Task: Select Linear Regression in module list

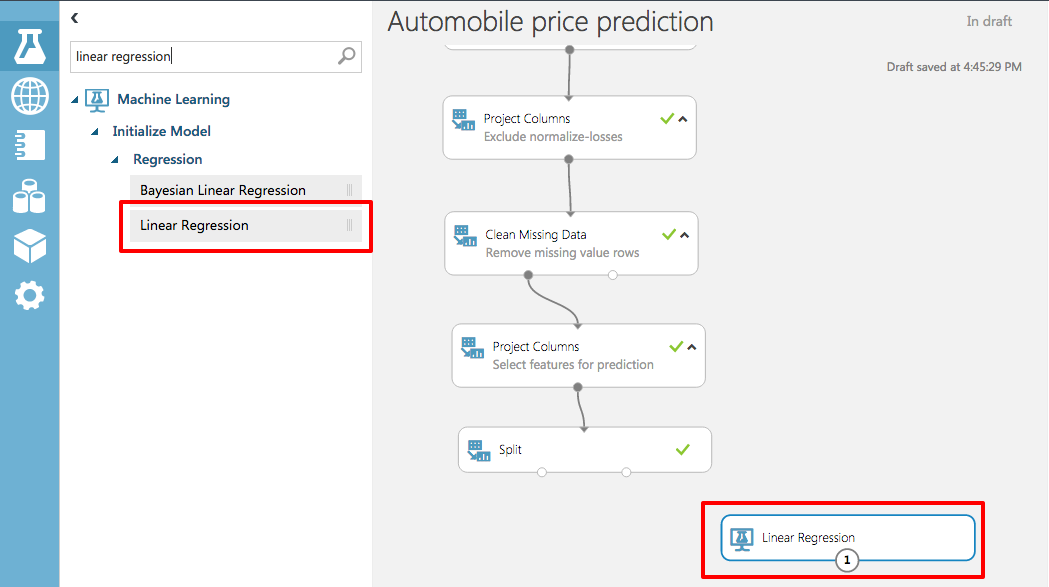Action: [195, 225]
